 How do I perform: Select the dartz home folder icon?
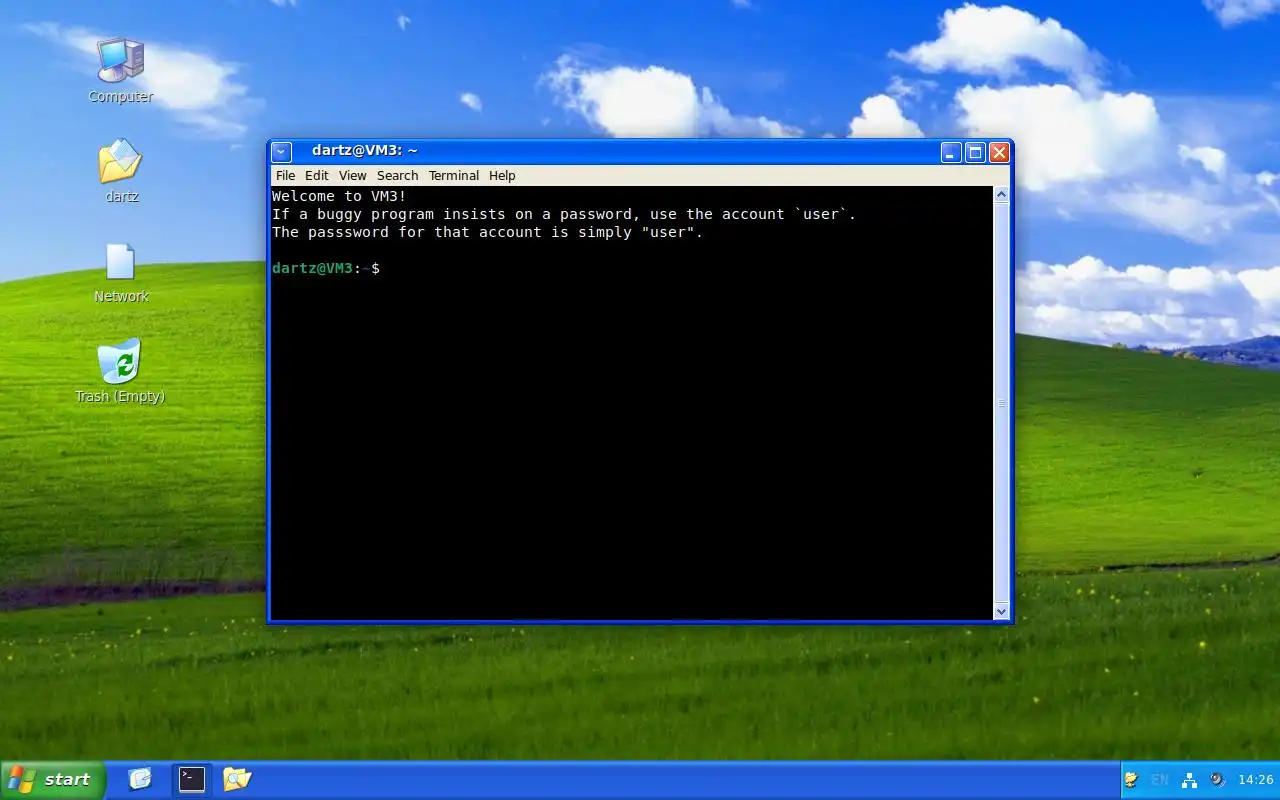121,171
